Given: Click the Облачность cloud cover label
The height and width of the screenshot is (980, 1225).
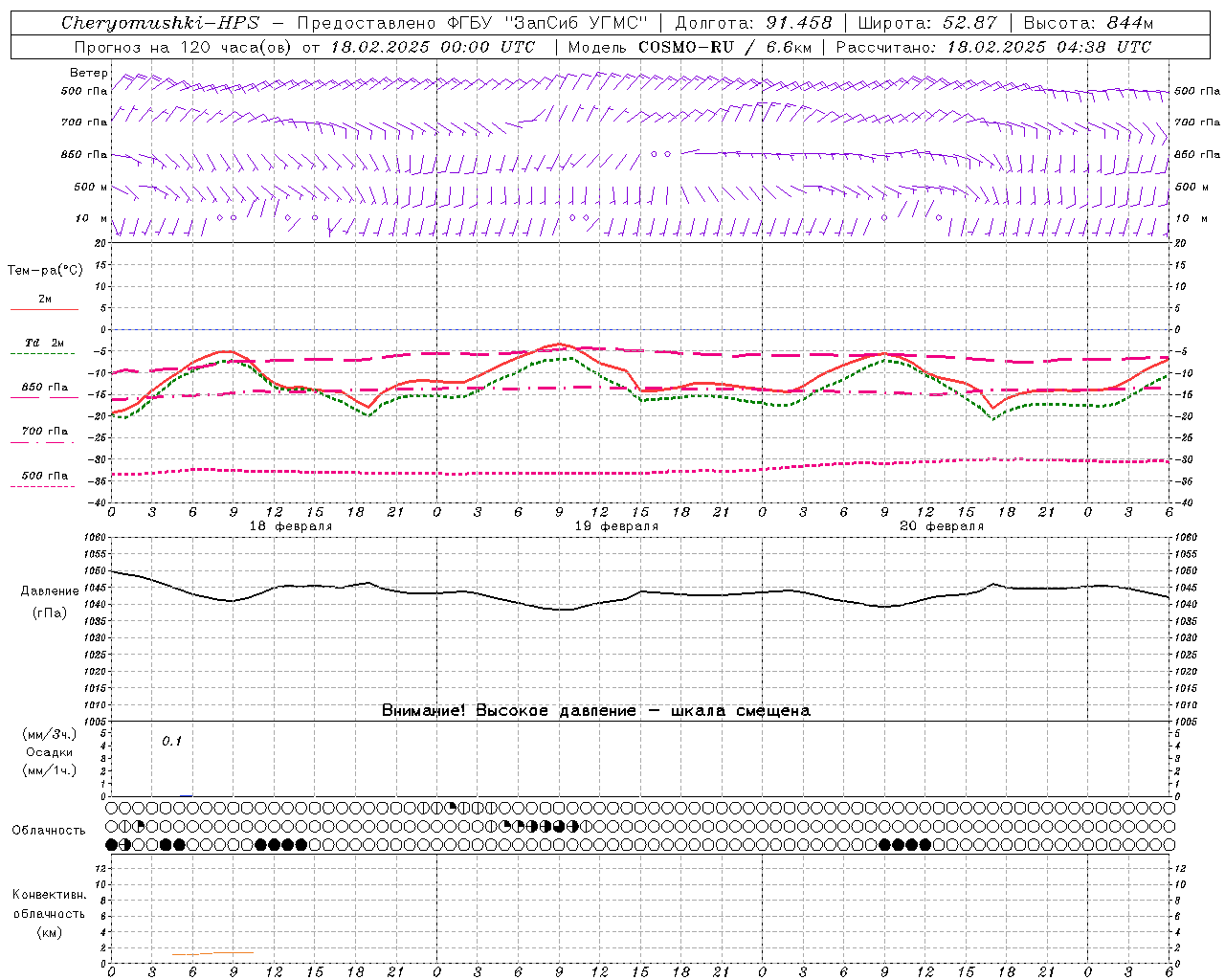Looking at the screenshot, I should 49,831.
